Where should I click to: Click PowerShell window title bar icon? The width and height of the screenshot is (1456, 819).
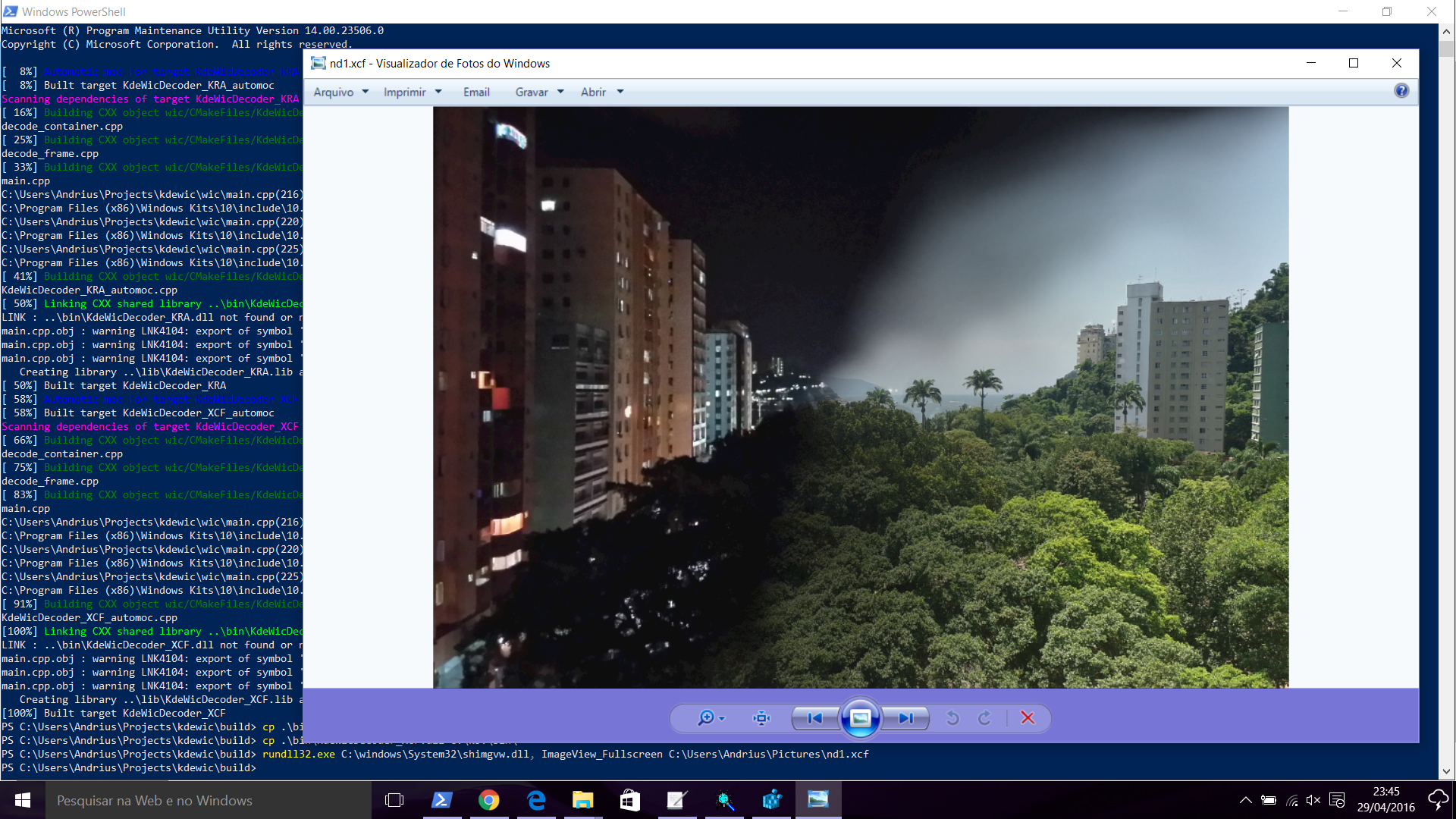click(11, 11)
